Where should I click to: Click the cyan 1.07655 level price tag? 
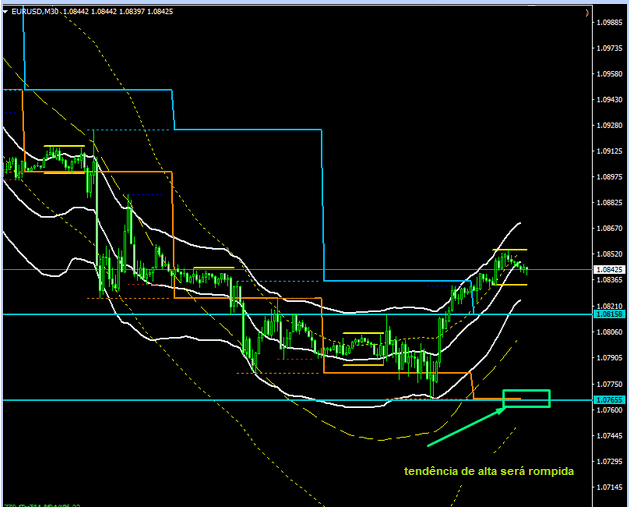608,400
